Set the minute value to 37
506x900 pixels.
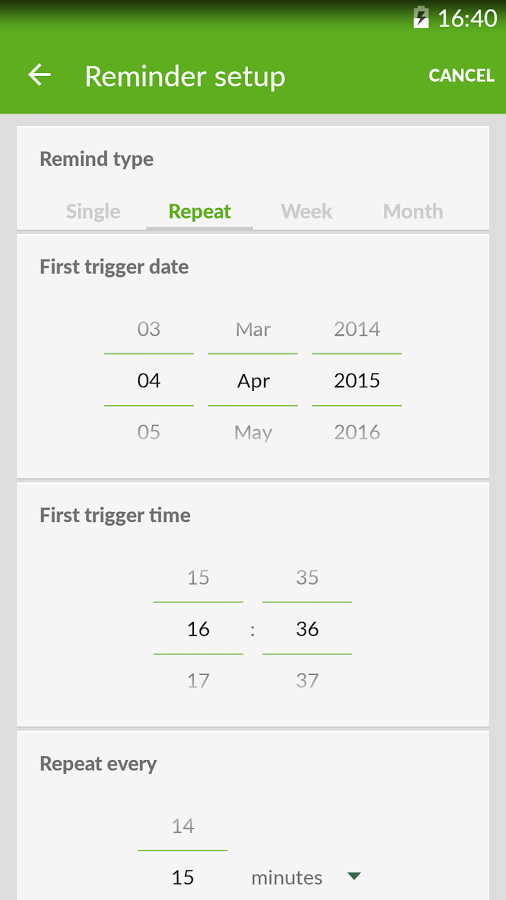[x=307, y=681]
